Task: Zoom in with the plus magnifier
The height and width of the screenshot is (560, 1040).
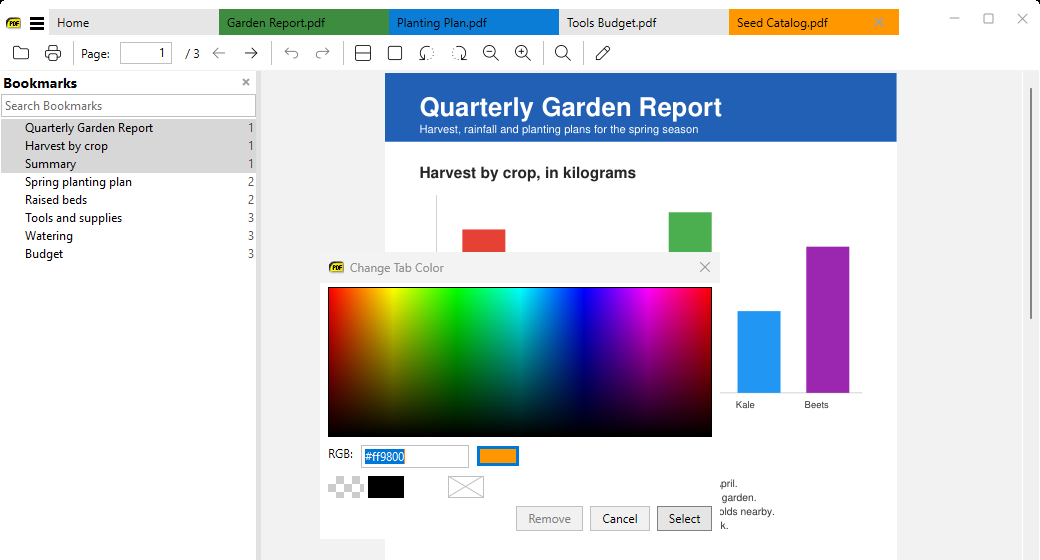Action: (523, 53)
